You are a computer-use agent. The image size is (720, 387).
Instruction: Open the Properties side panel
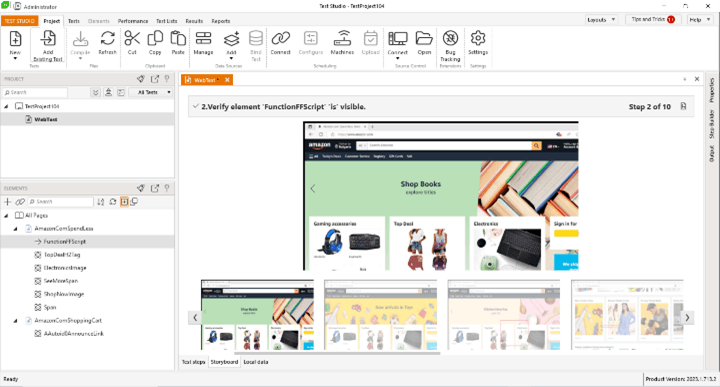coord(711,90)
